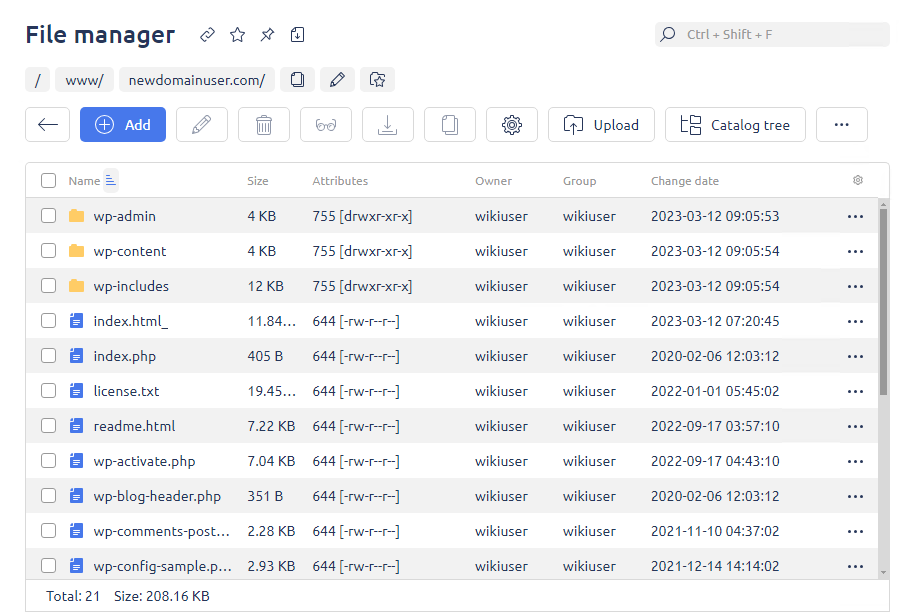Click the search magnifier icon
Screen dimensions: 912x612
(668, 34)
